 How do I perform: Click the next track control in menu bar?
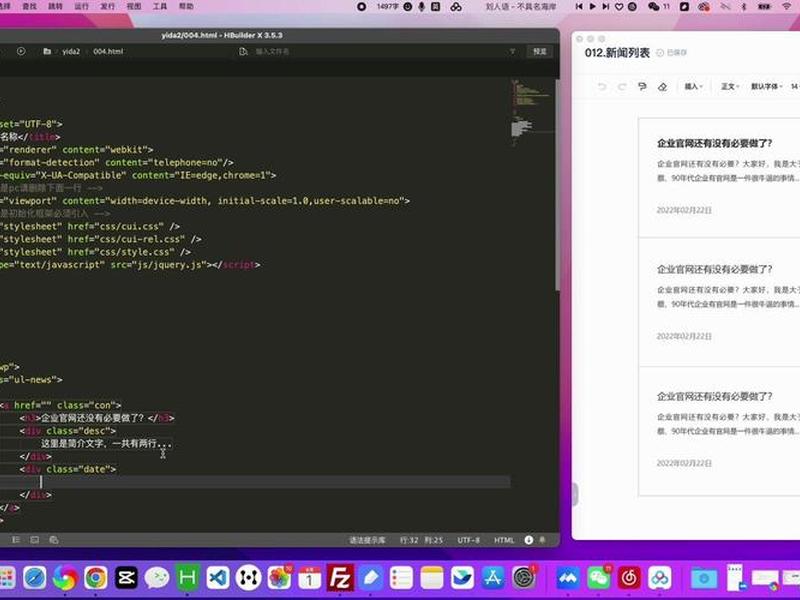pyautogui.click(x=606, y=6)
